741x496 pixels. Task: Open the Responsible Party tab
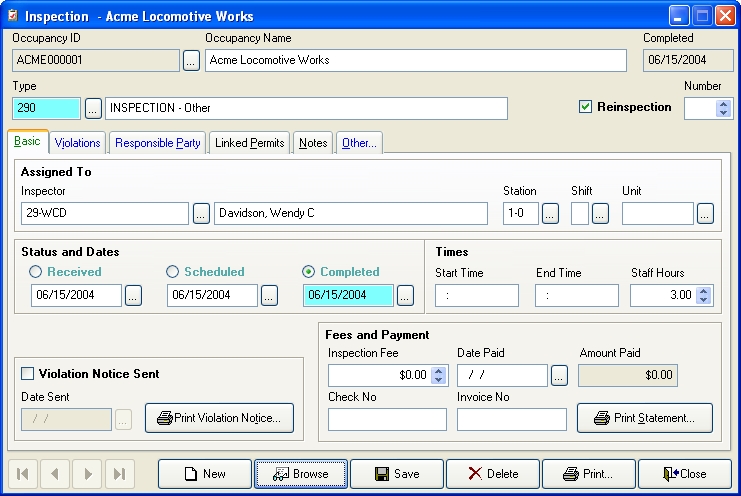click(x=157, y=143)
